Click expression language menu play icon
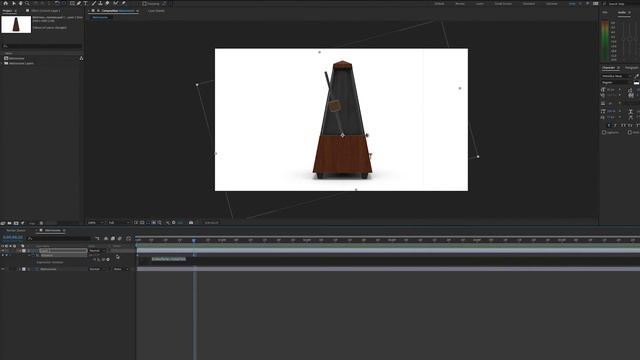 pyautogui.click(x=108, y=260)
